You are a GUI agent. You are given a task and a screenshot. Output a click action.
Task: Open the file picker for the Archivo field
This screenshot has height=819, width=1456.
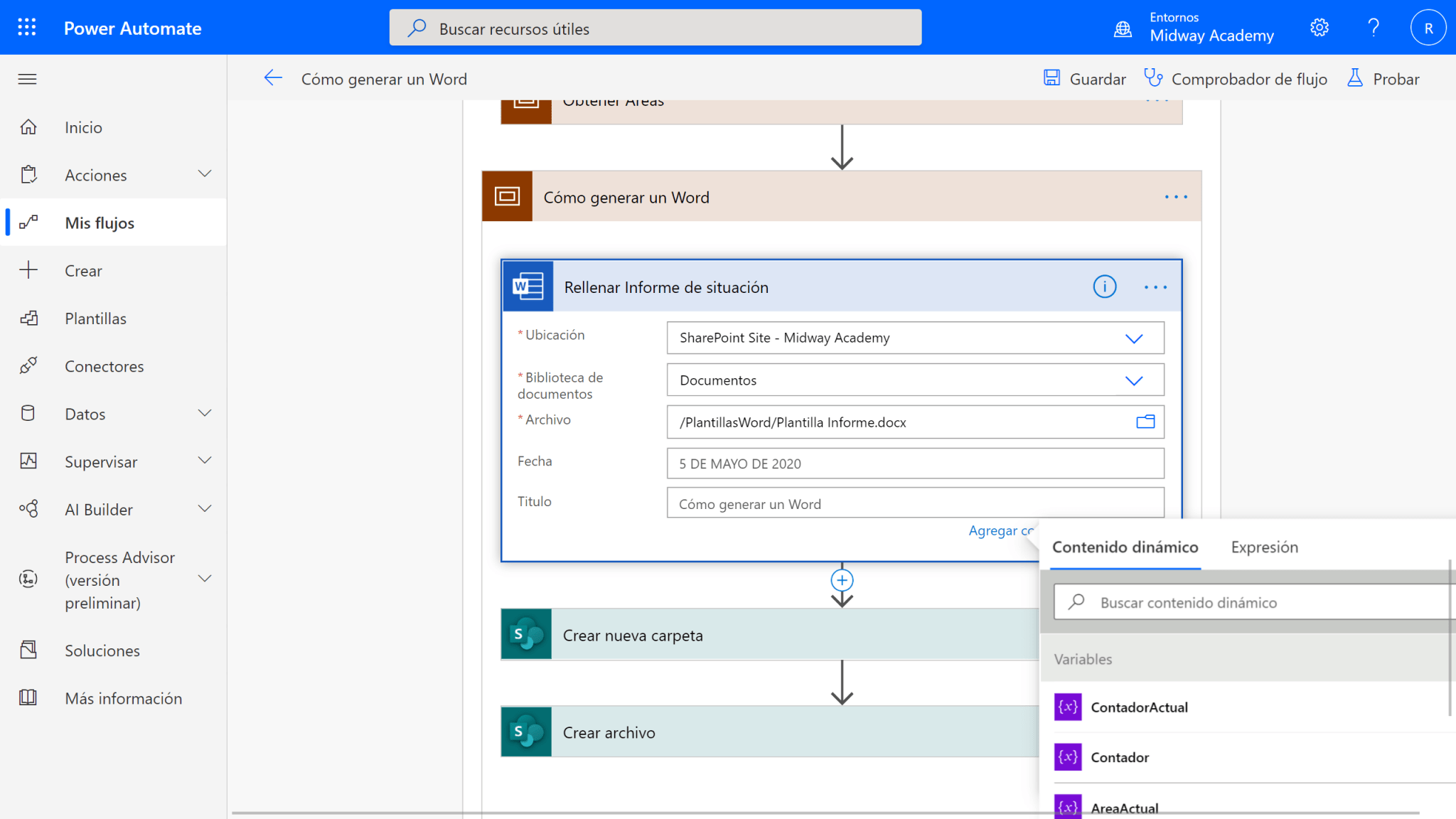click(1145, 422)
